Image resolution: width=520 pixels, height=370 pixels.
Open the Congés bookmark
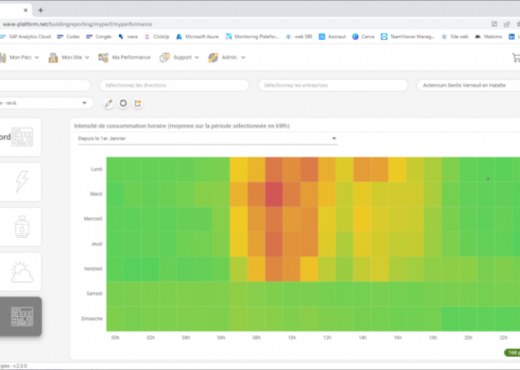[99, 37]
